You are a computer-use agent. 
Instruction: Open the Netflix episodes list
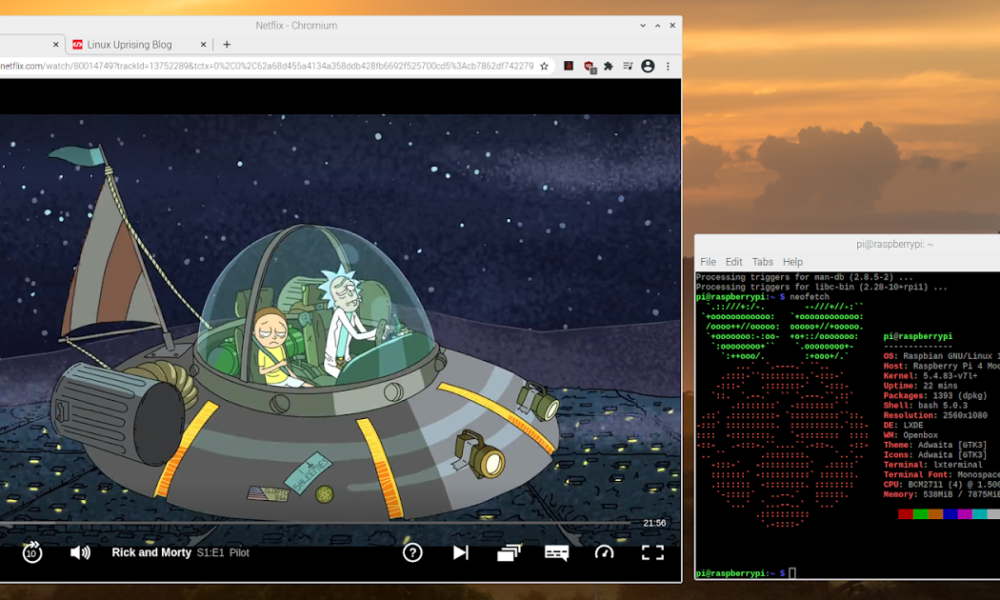(509, 552)
